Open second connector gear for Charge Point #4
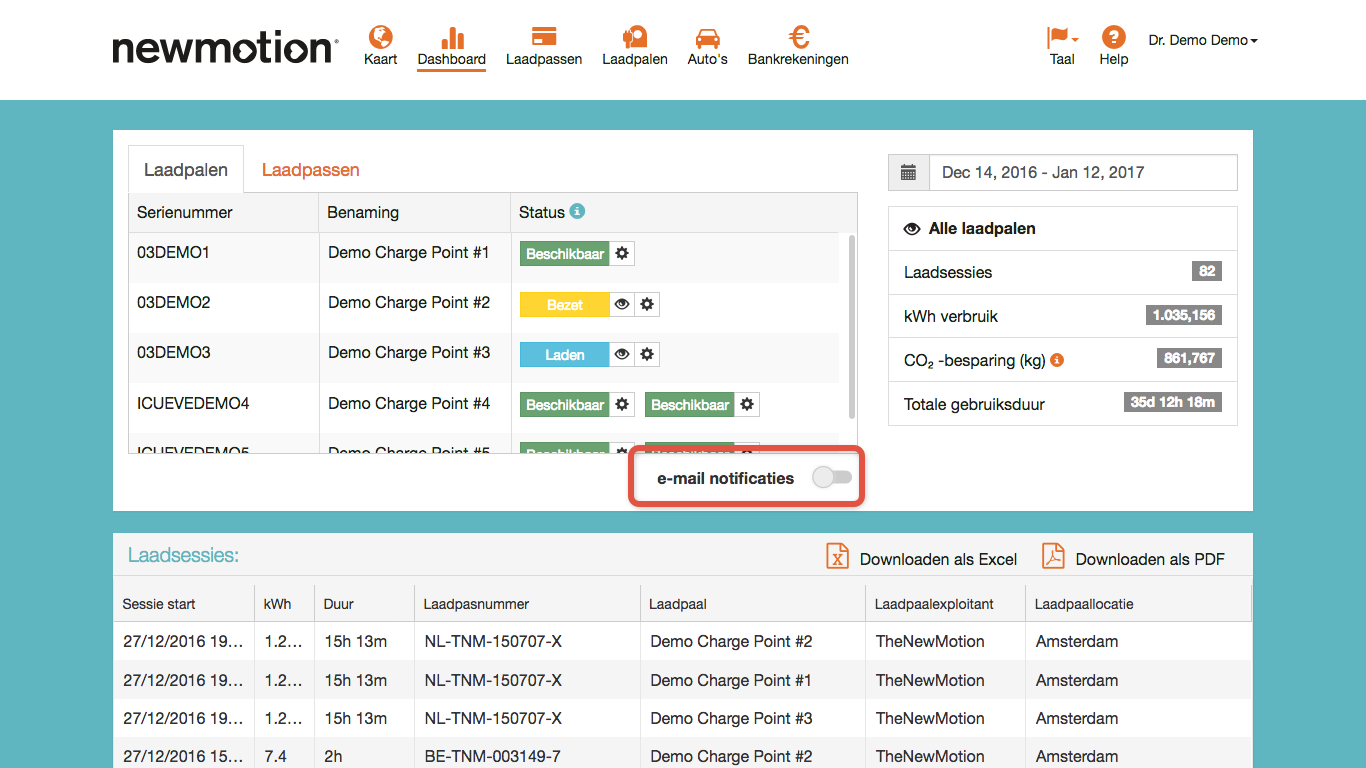The image size is (1366, 768). tap(747, 405)
